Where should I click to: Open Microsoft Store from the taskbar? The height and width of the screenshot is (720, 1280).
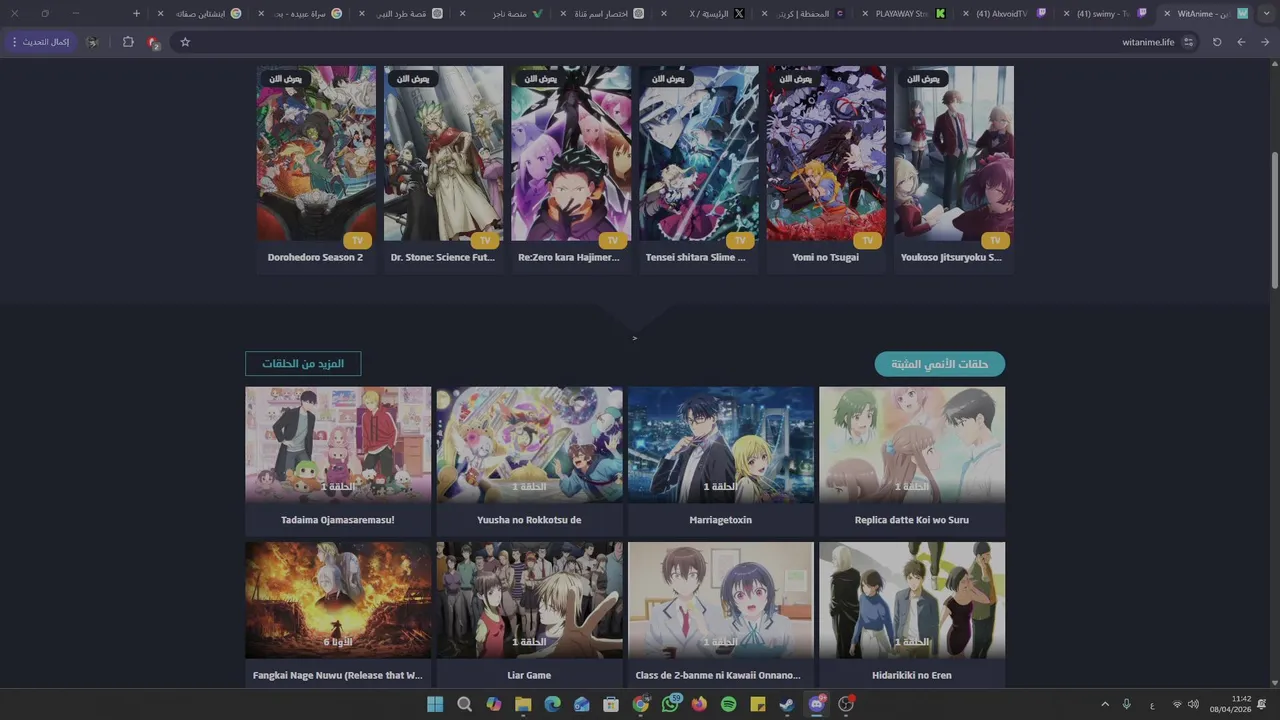pyautogui.click(x=611, y=704)
